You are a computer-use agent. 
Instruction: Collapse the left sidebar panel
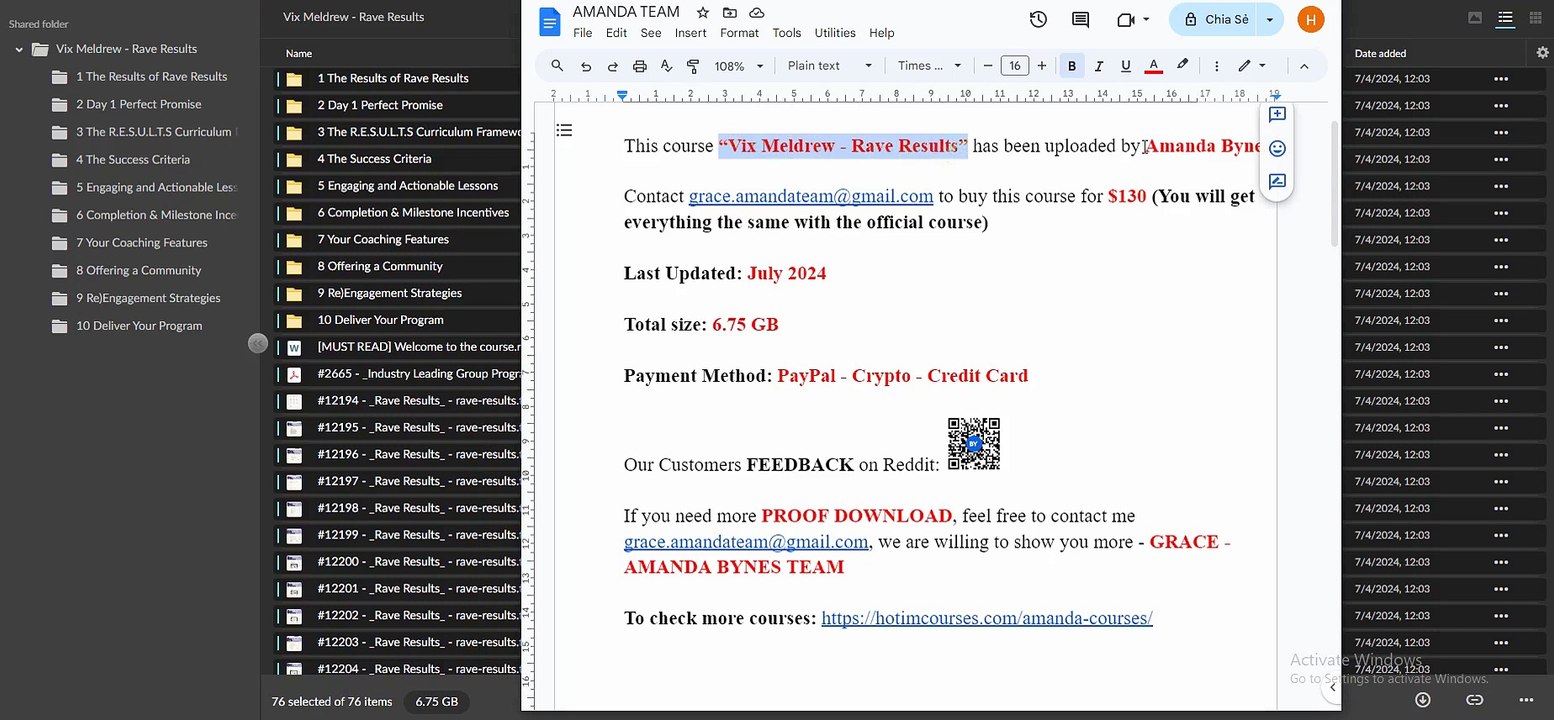coord(257,343)
